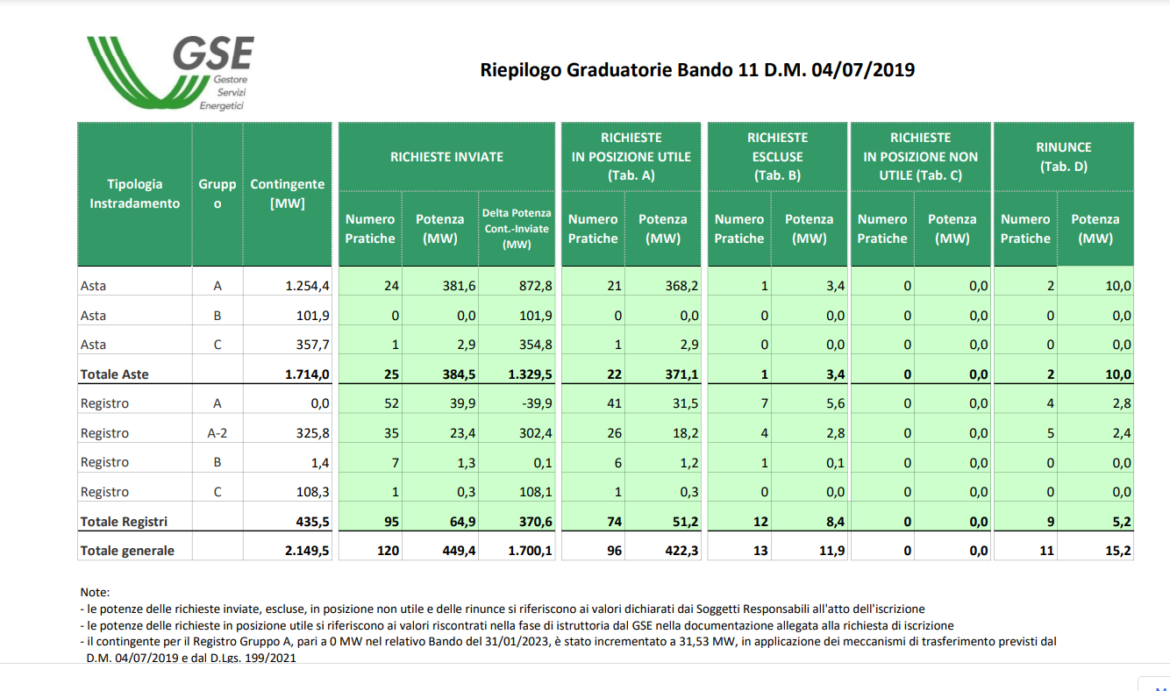Select the title 'Riepilogo Graduatorie Bando 11'
Screen dimensions: 1170x691
point(697,70)
